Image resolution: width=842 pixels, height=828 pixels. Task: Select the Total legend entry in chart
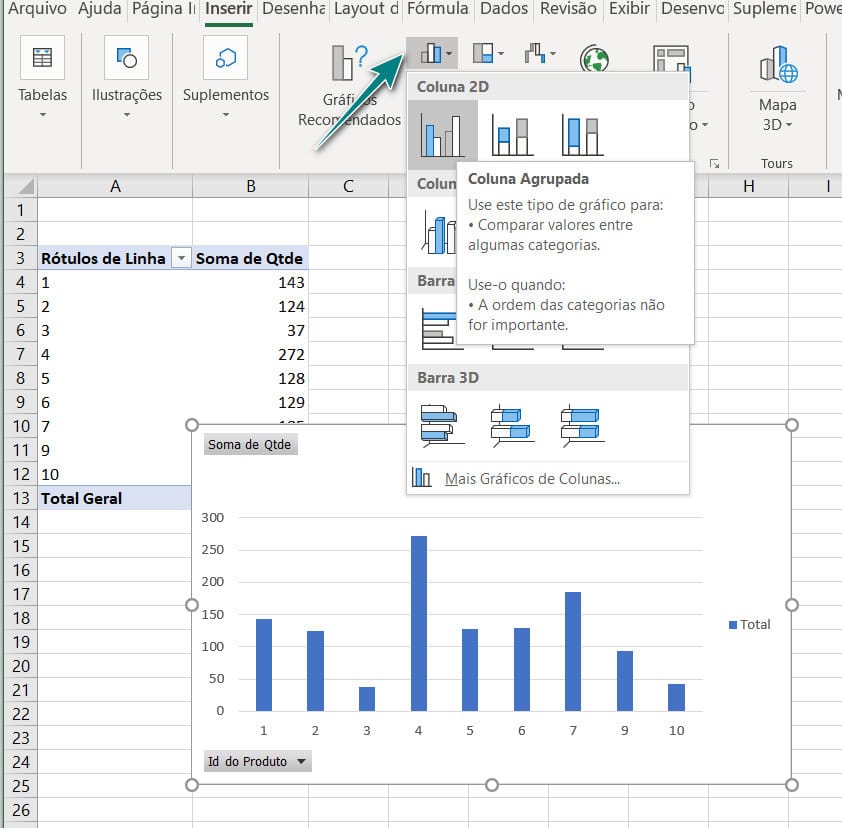pyautogui.click(x=750, y=624)
